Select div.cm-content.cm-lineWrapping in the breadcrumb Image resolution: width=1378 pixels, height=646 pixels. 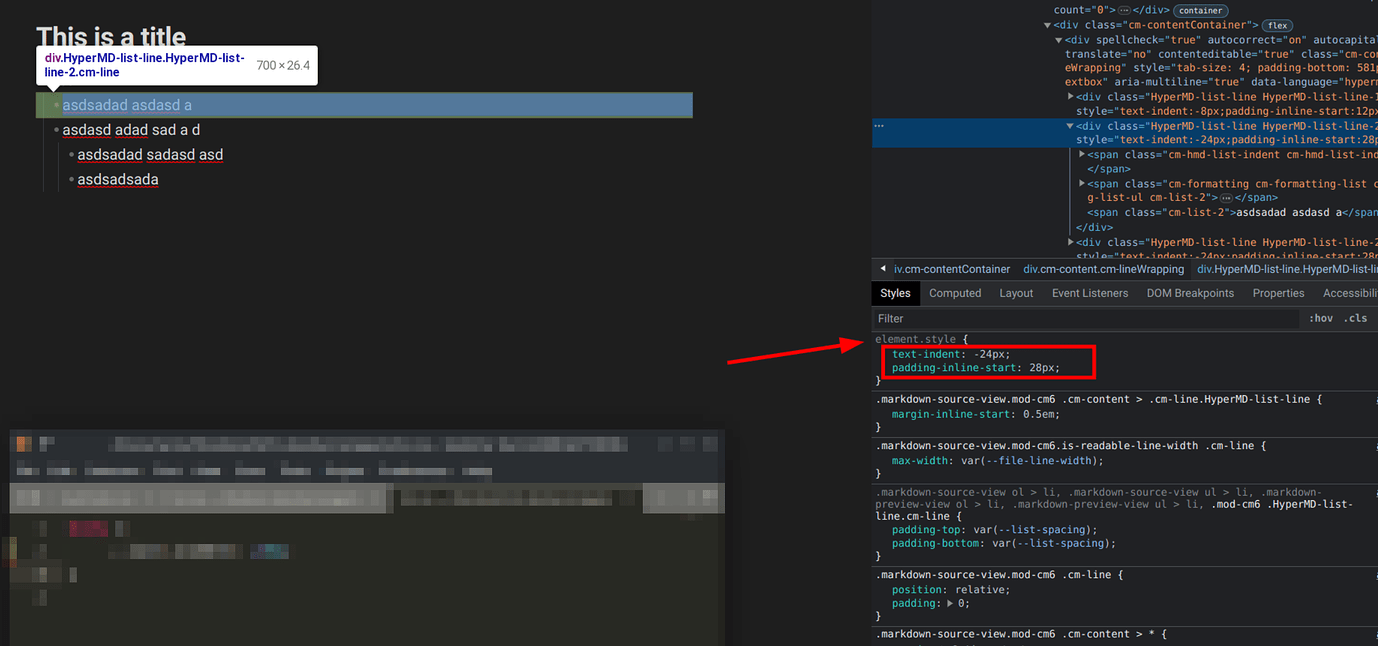tap(1103, 268)
